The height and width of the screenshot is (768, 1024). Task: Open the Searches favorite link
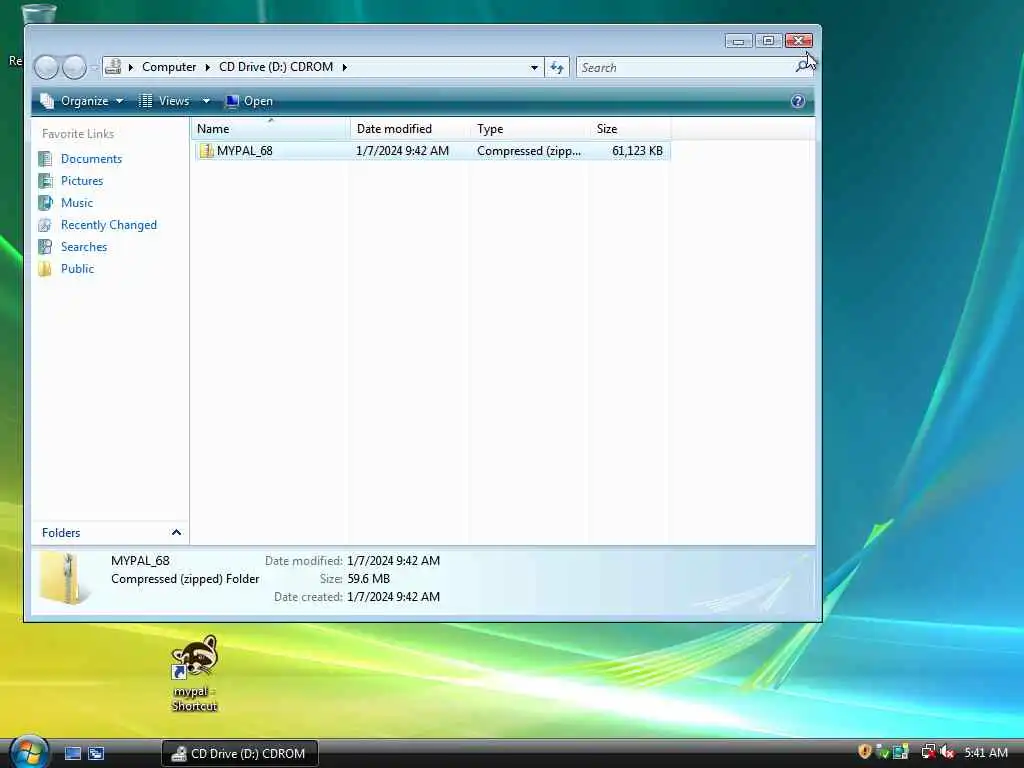pyautogui.click(x=84, y=247)
